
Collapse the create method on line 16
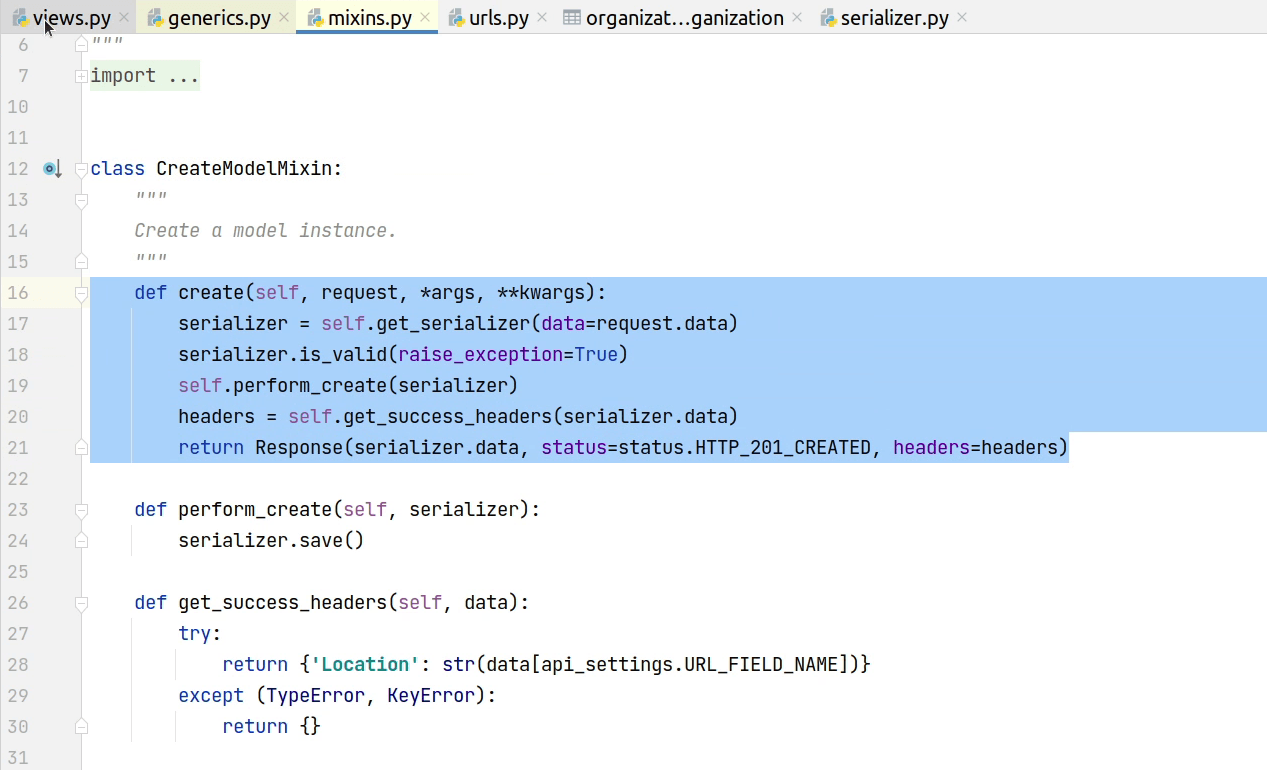coord(81,293)
